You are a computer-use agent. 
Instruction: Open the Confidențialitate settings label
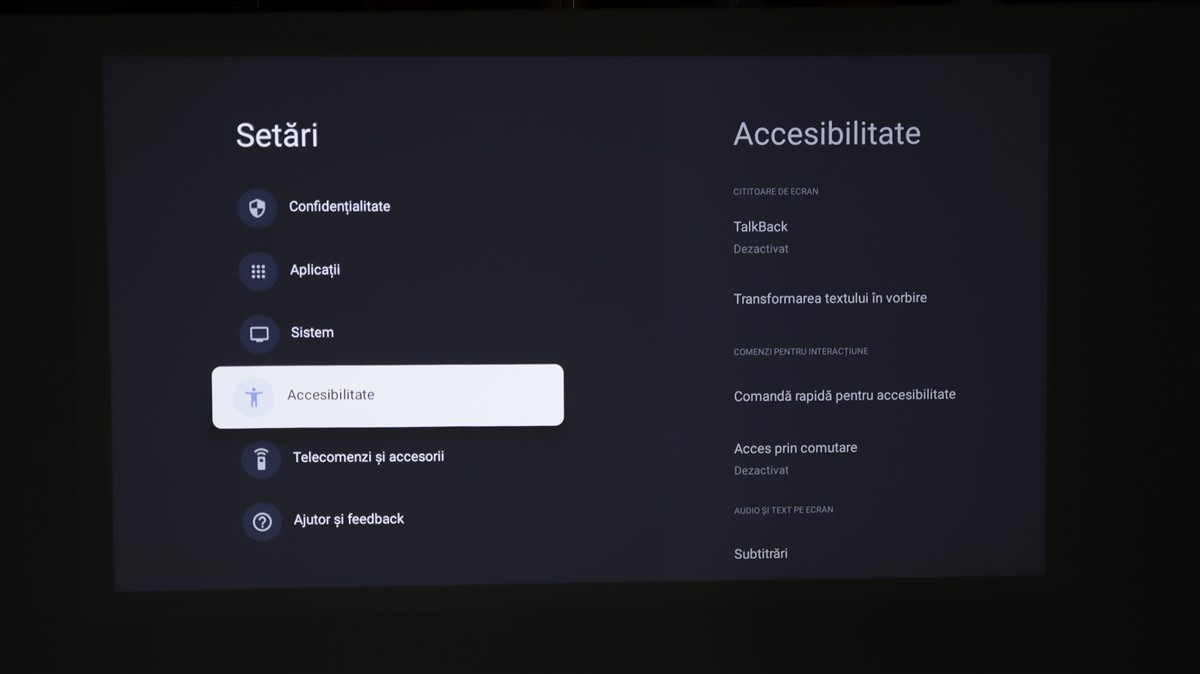(x=339, y=207)
